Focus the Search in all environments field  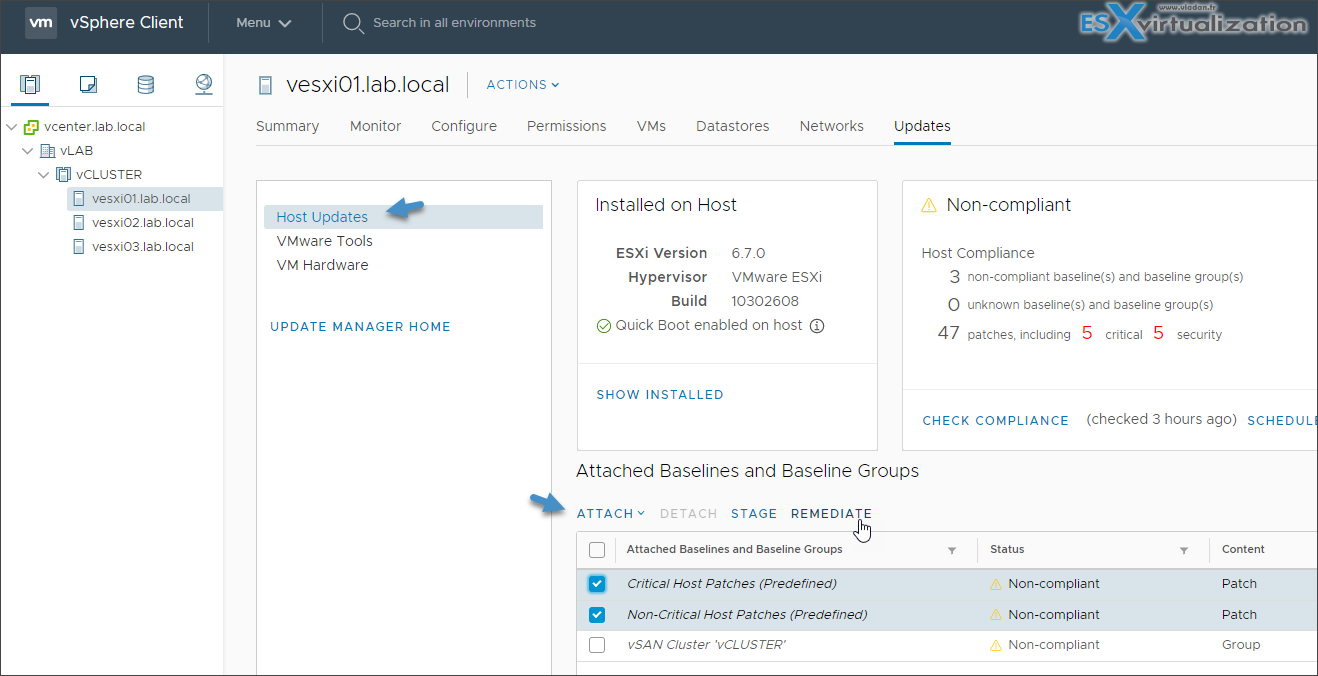pos(454,23)
